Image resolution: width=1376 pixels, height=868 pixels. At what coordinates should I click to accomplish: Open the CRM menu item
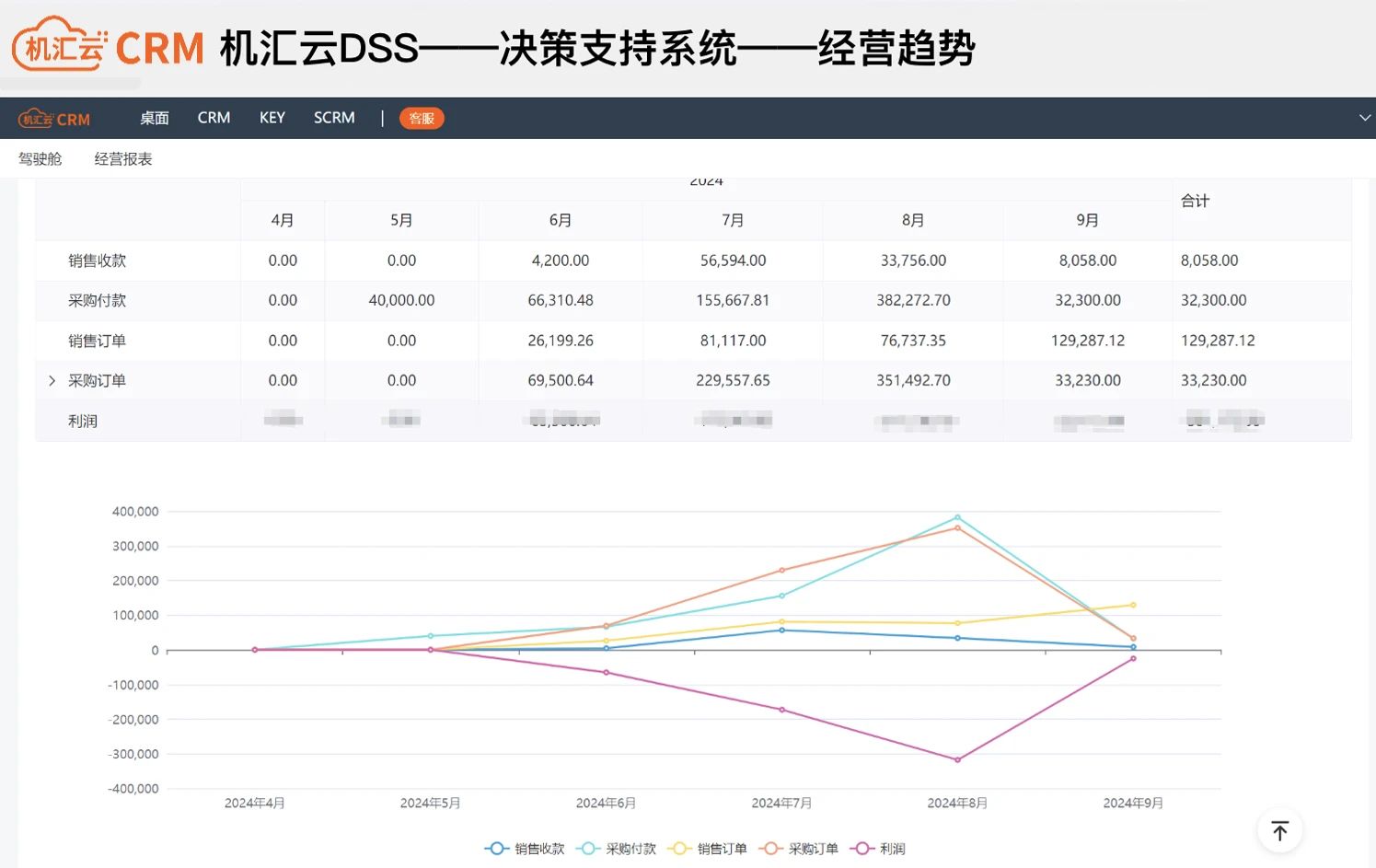coord(214,118)
